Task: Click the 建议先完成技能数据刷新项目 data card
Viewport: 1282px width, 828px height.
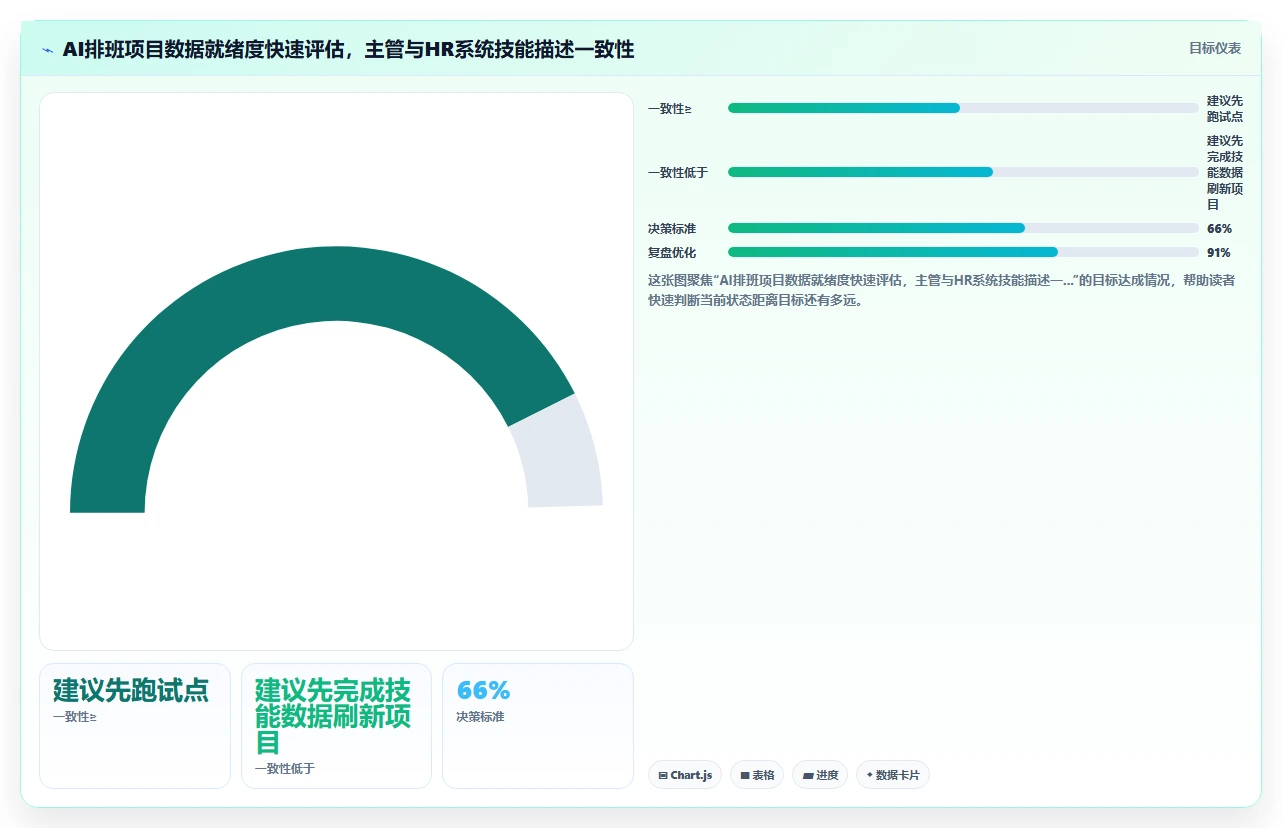Action: (x=336, y=726)
